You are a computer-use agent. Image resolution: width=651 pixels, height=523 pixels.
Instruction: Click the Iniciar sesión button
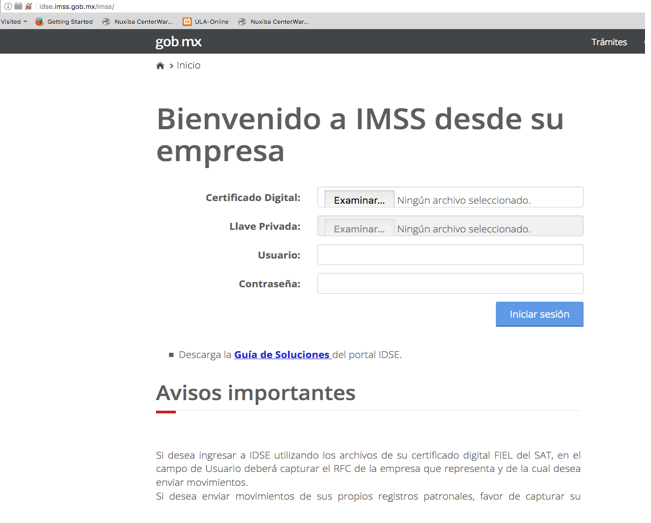pyautogui.click(x=539, y=314)
